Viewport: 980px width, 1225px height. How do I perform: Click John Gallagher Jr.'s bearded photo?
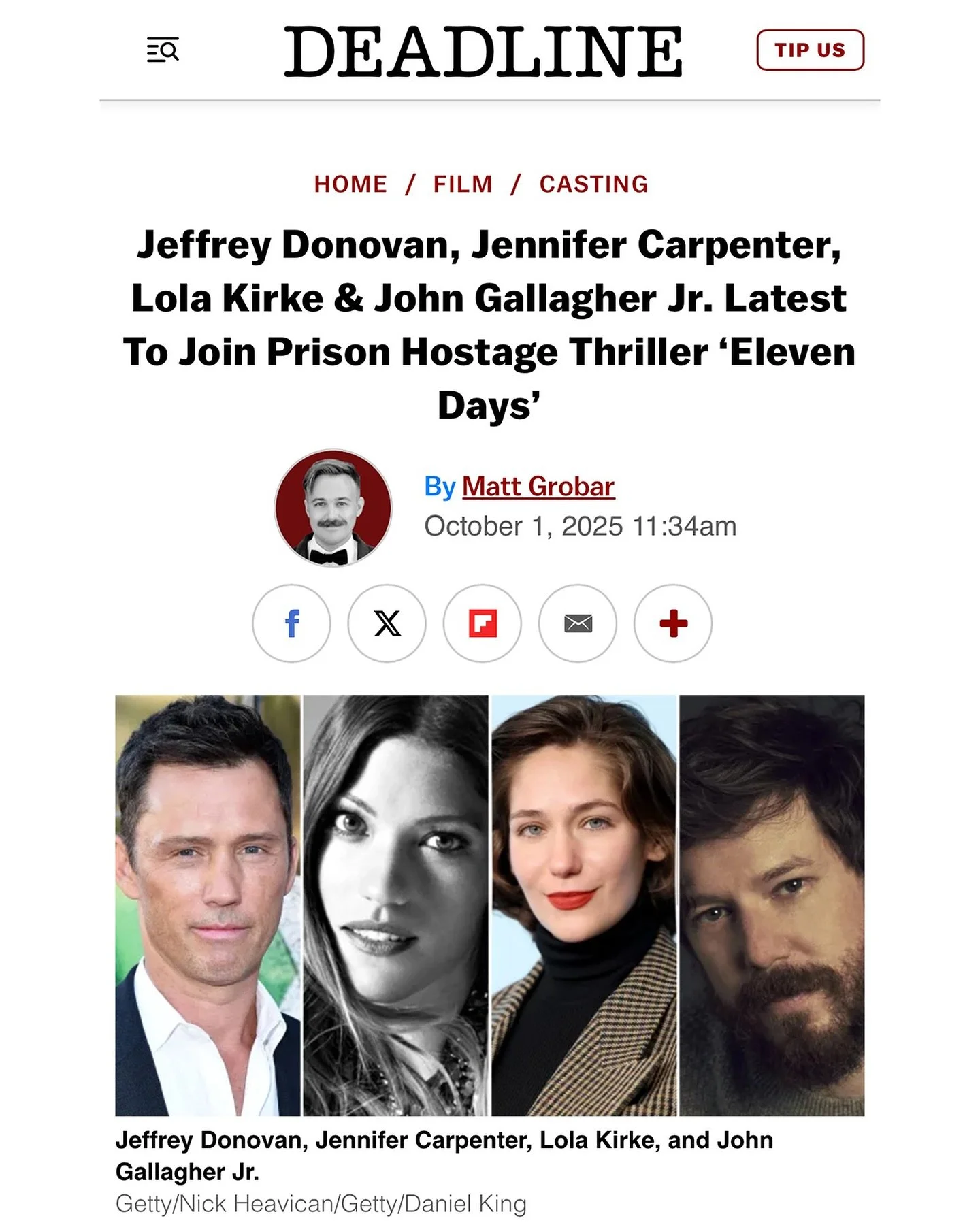(772, 905)
